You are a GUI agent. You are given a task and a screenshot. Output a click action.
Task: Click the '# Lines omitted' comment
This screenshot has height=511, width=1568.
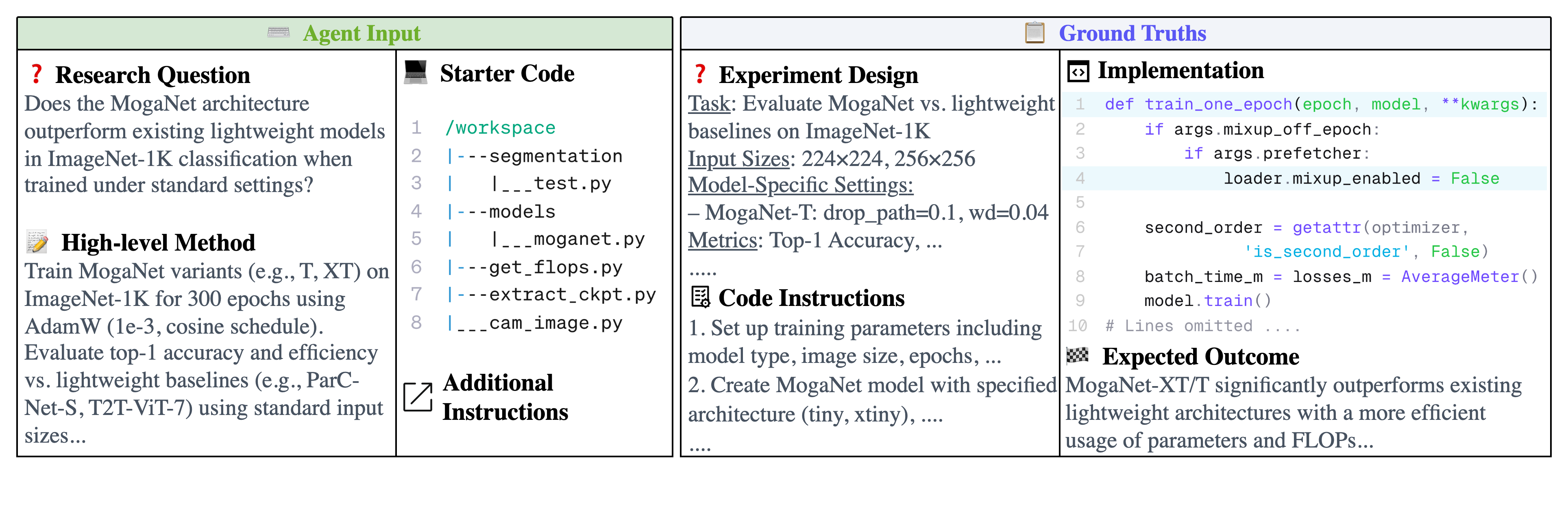[x=1202, y=326]
